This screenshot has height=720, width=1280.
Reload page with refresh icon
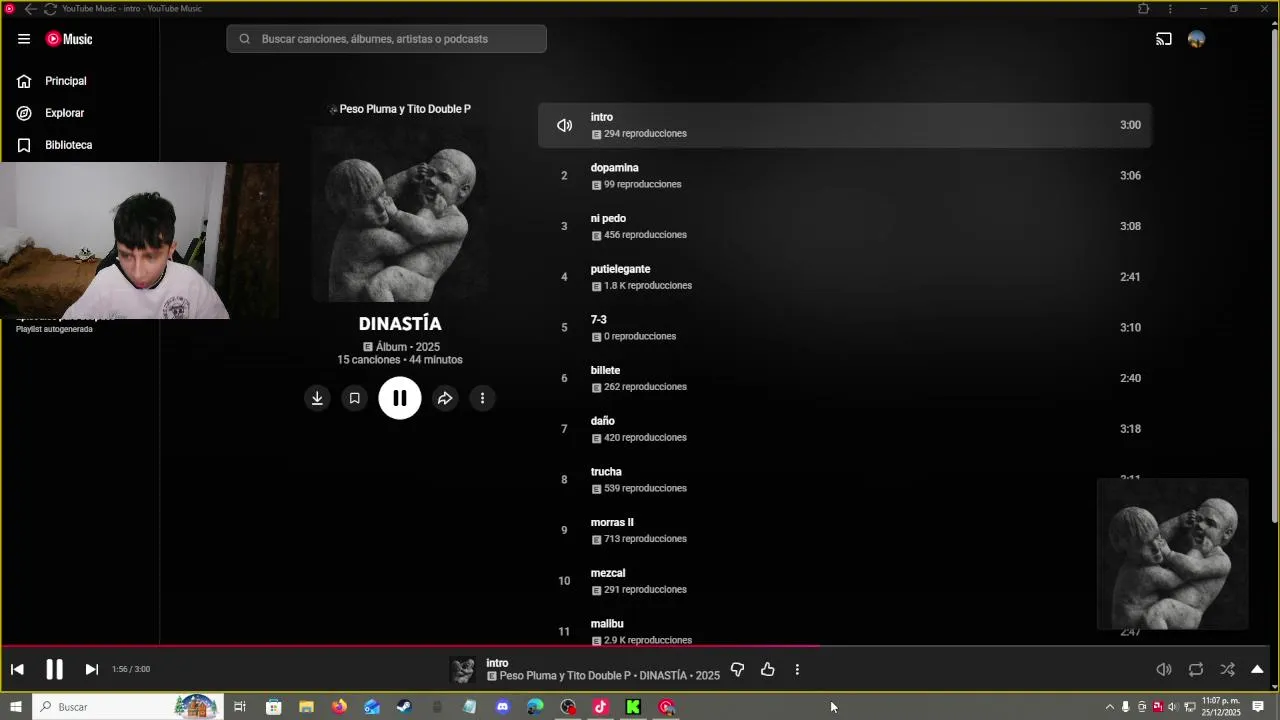[49, 9]
